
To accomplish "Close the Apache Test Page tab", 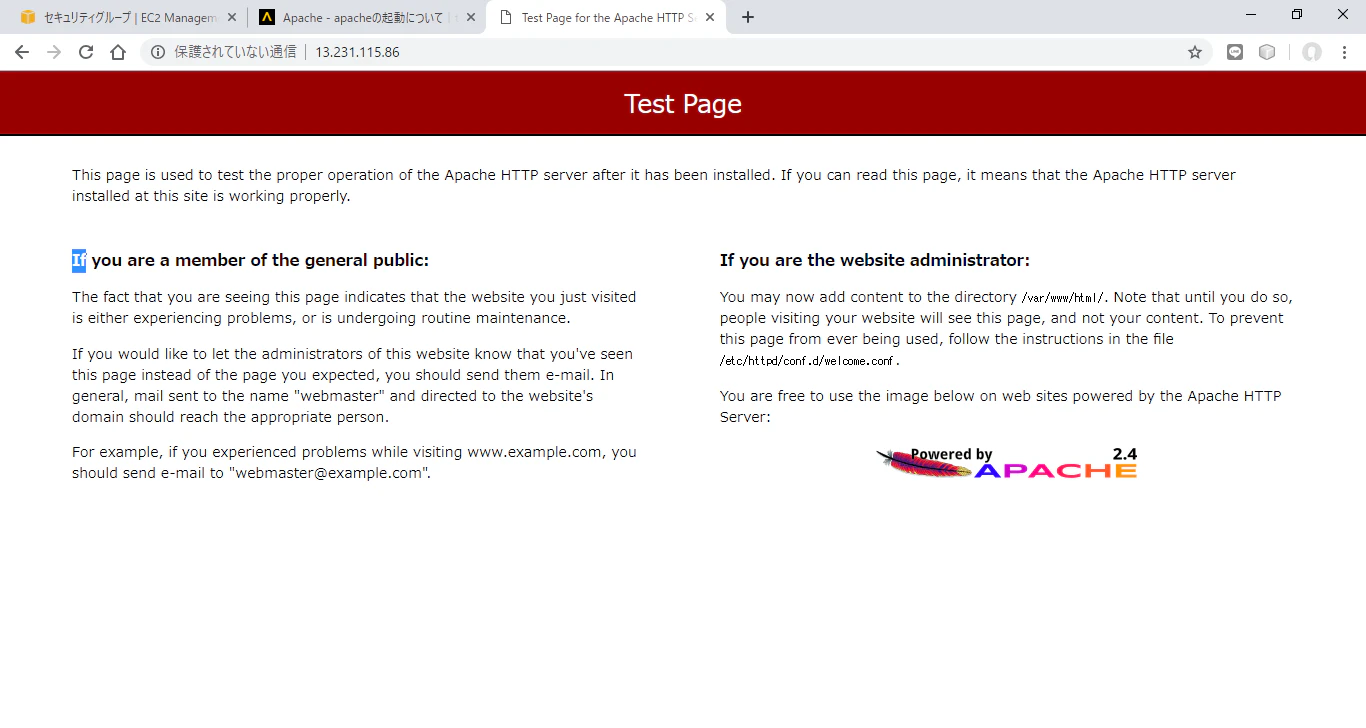I will coord(710,17).
